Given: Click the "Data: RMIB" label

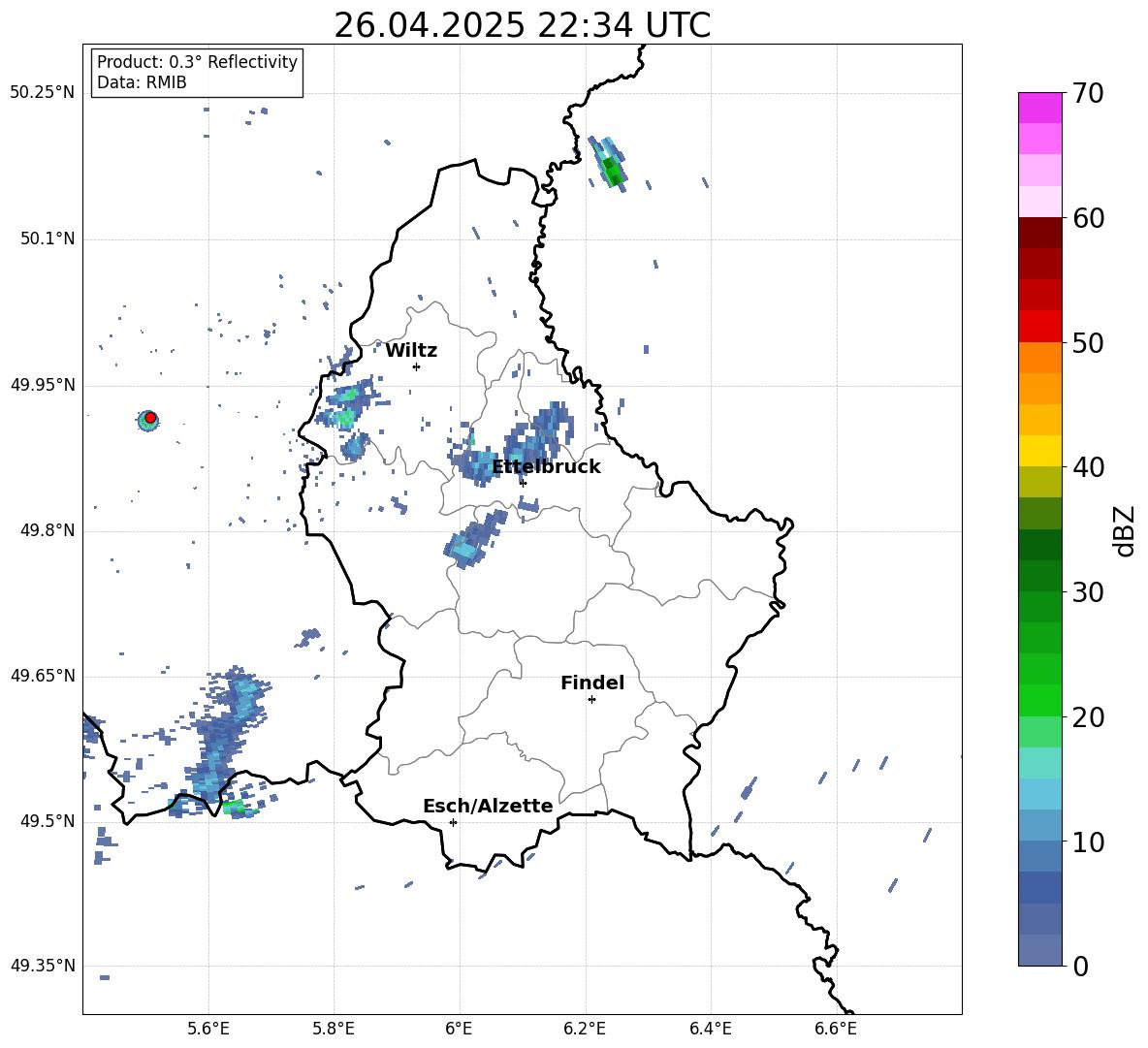Looking at the screenshot, I should tap(142, 82).
